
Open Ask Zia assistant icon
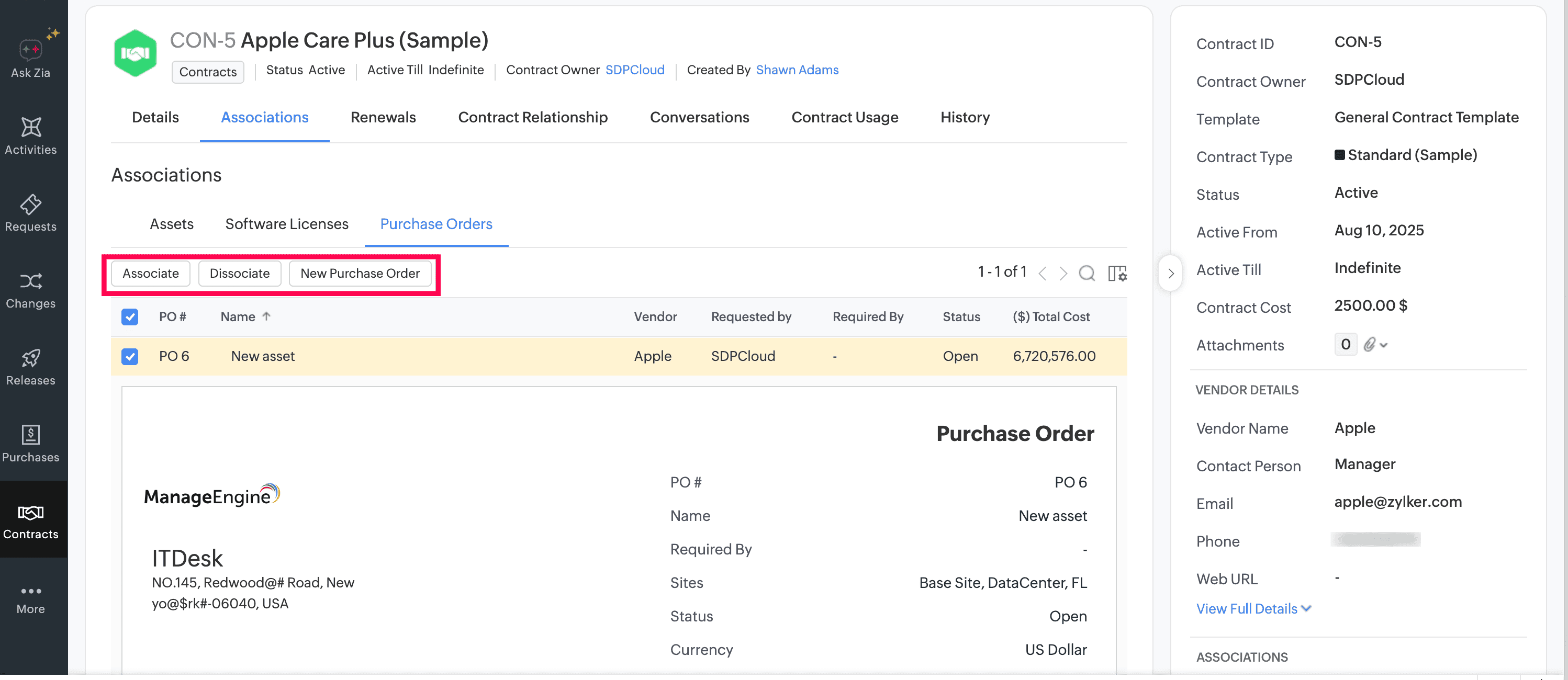[30, 50]
